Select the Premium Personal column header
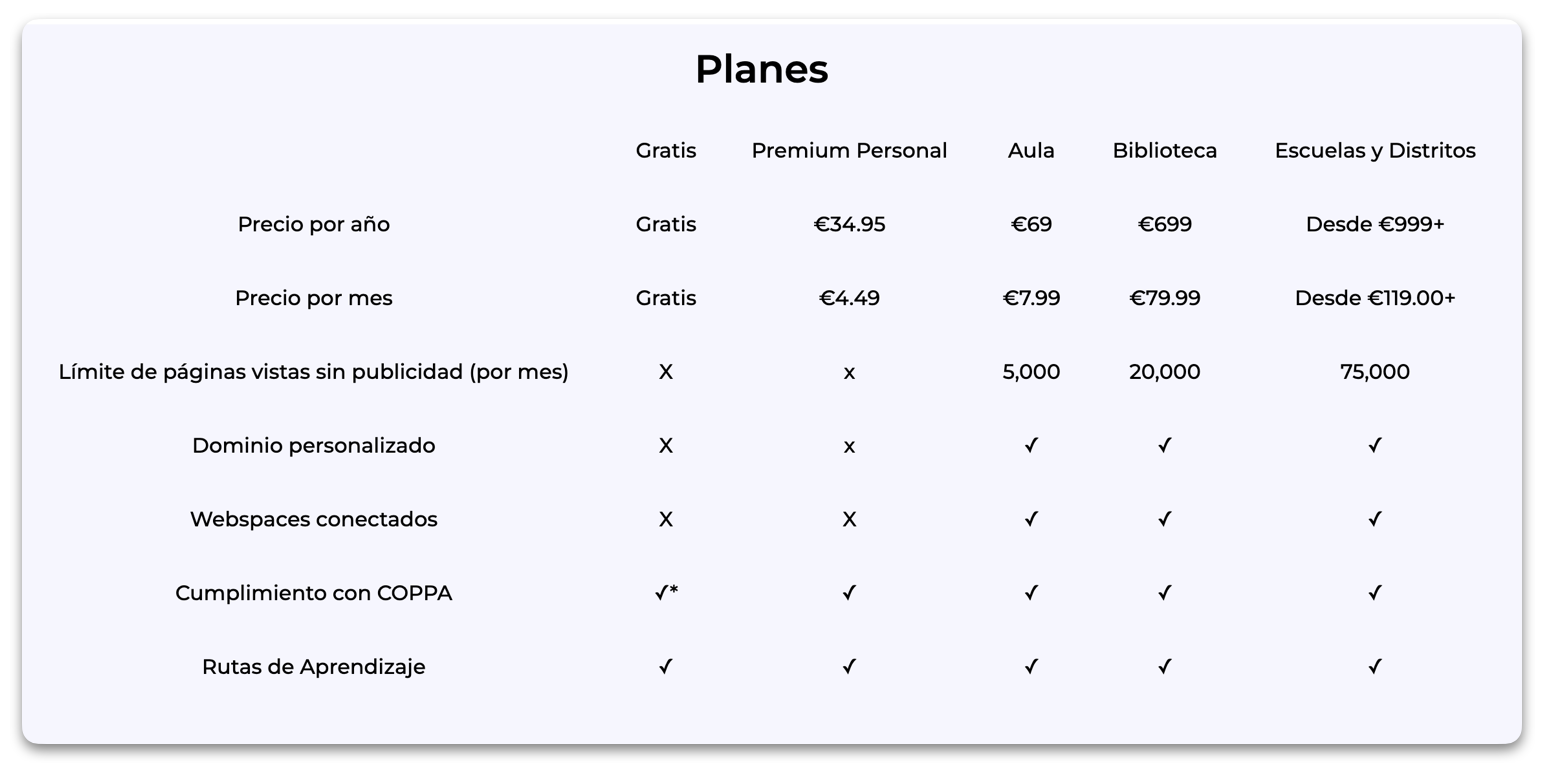 pos(849,150)
